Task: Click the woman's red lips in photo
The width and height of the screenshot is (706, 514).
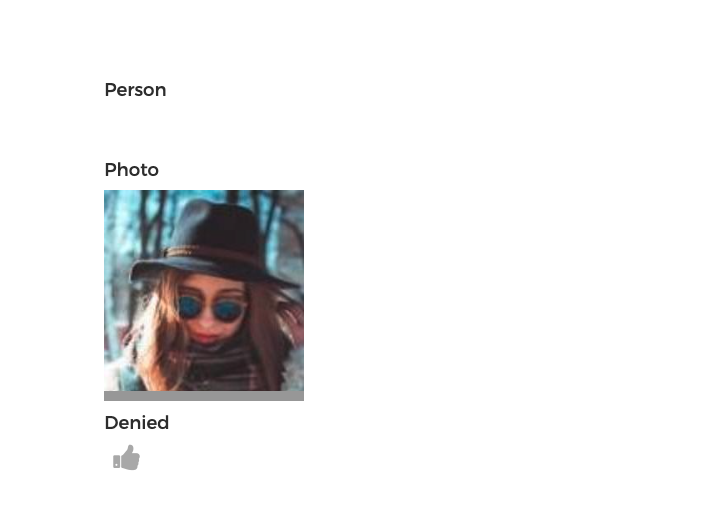Action: point(205,337)
